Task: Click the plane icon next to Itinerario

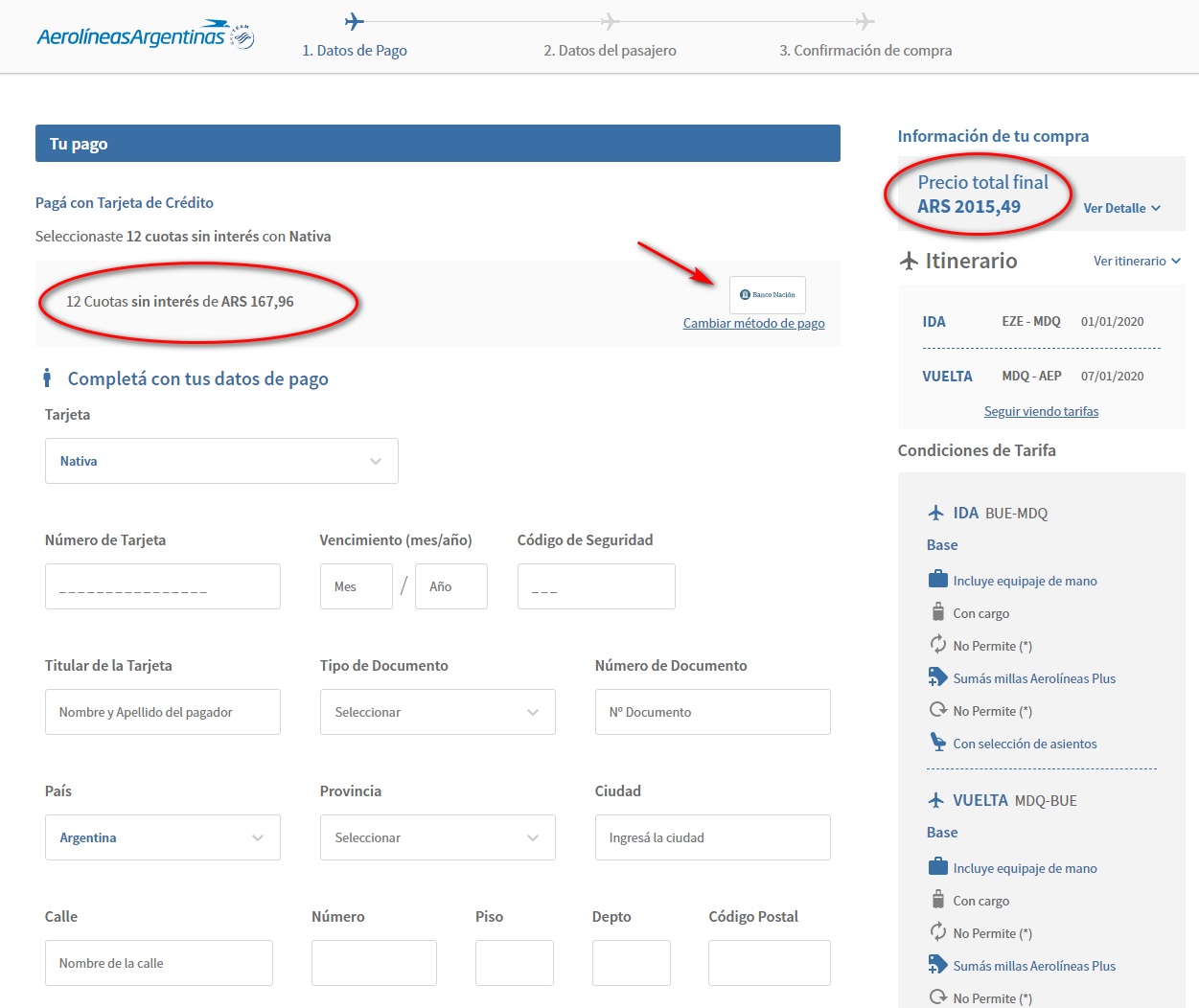Action: tap(909, 261)
